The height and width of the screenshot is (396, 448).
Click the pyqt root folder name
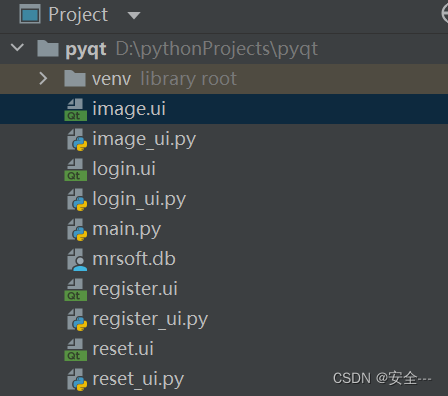point(86,50)
